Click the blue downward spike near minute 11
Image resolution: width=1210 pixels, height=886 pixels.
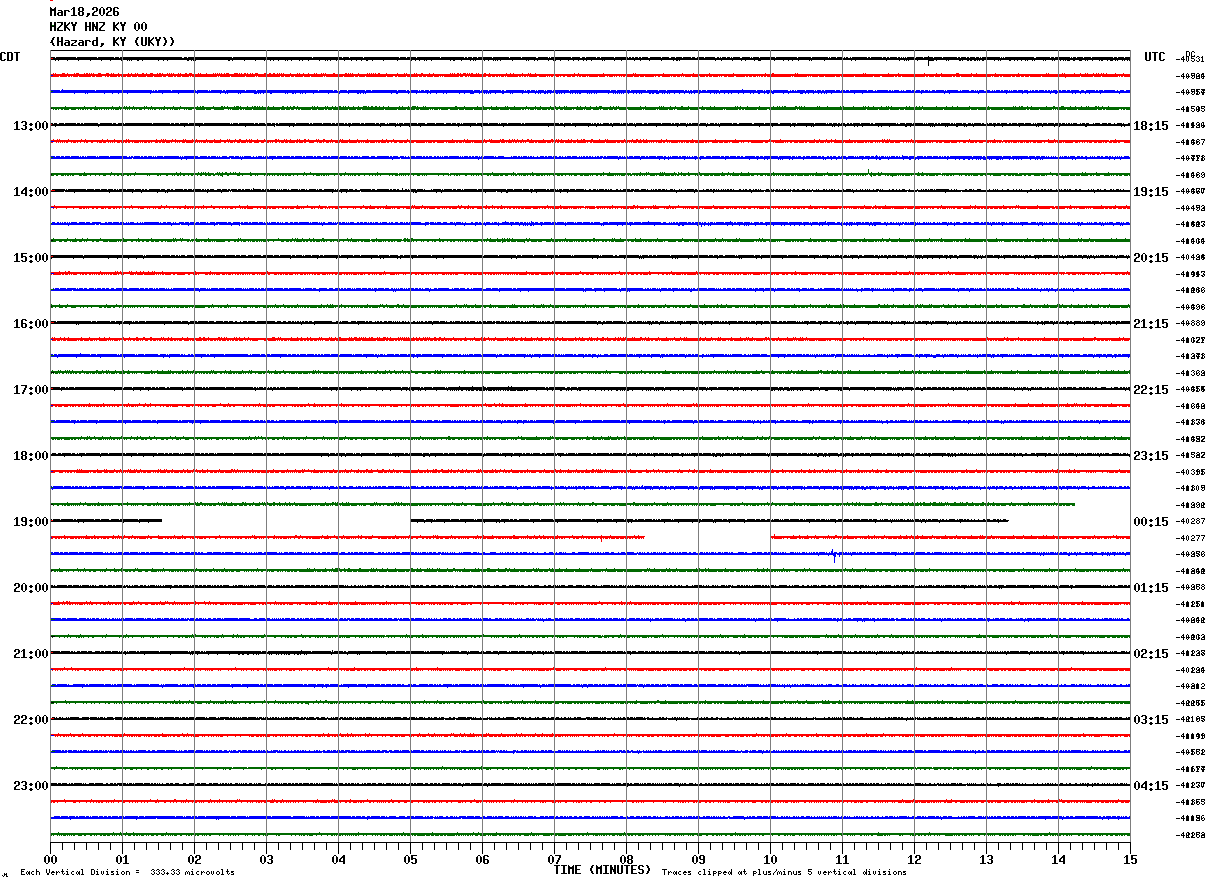pyautogui.click(x=834, y=556)
